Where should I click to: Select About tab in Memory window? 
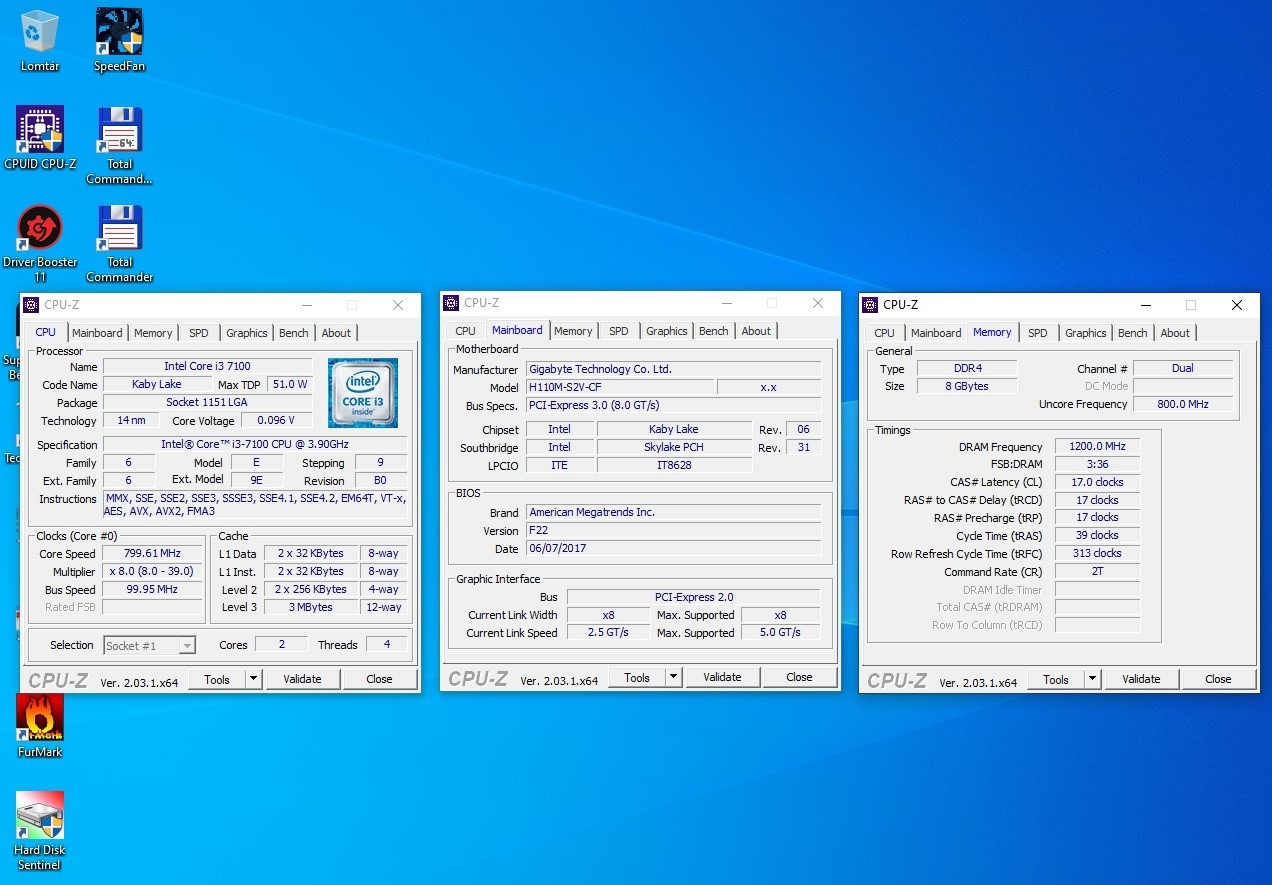point(1175,333)
